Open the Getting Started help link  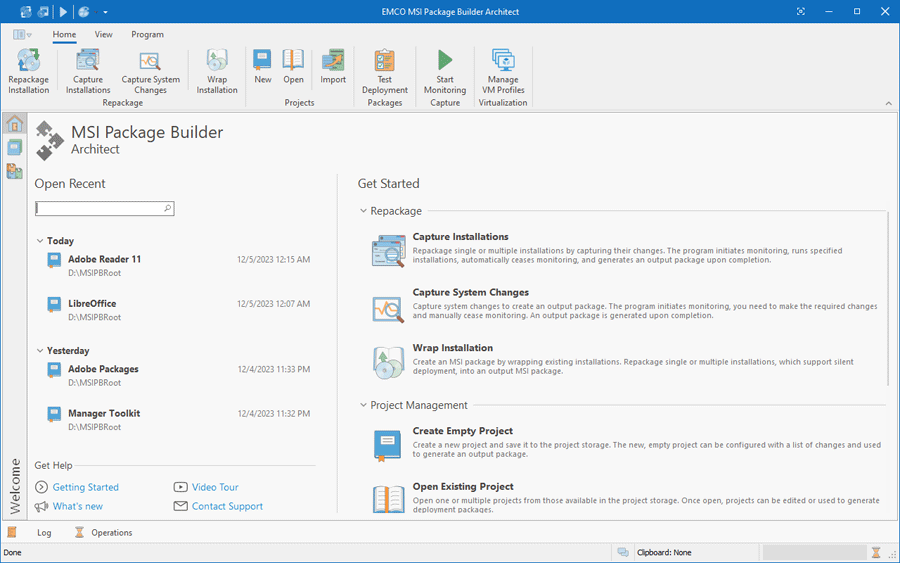click(86, 487)
